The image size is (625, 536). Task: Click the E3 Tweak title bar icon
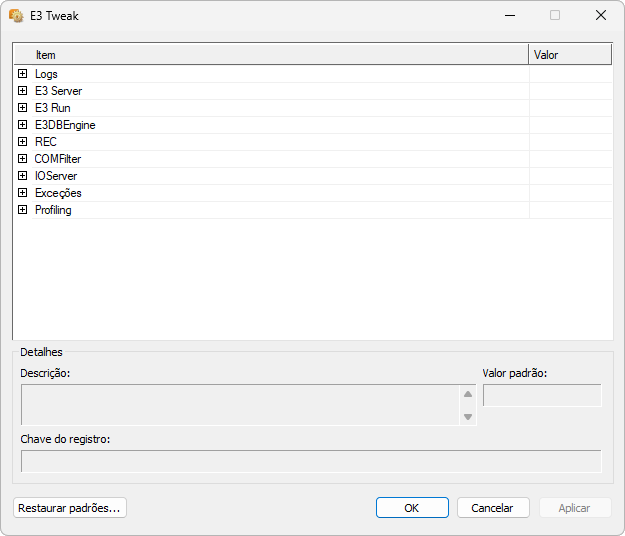(x=16, y=15)
